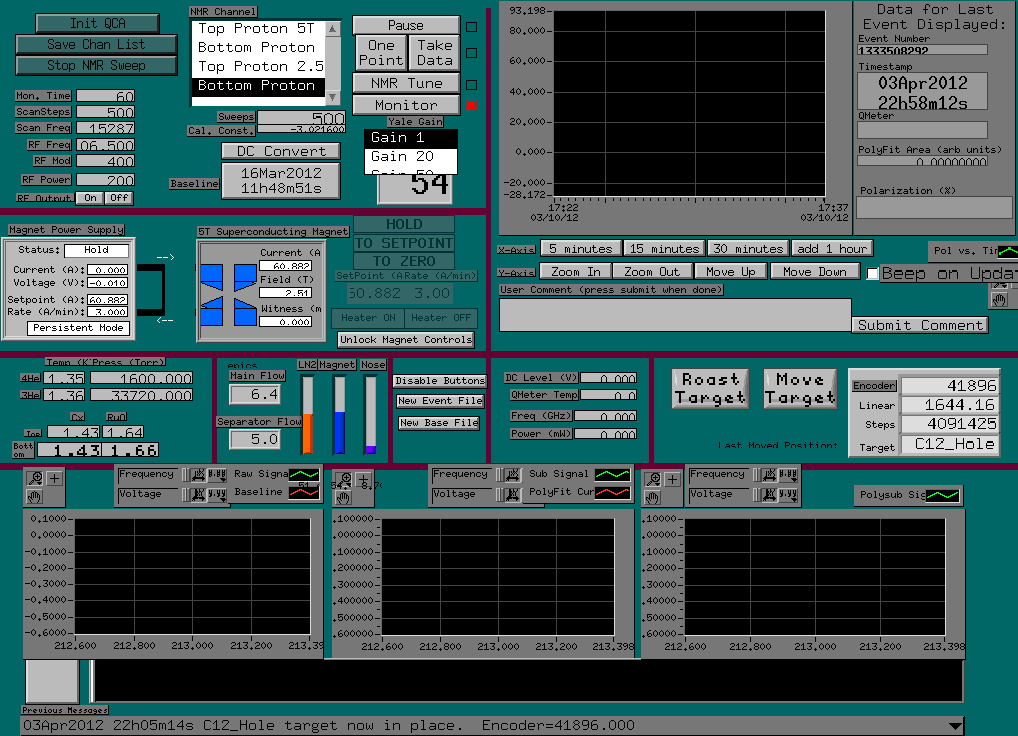Image resolution: width=1018 pixels, height=736 pixels.
Task: Enable the Beep on Update checkbox
Action: [x=873, y=274]
